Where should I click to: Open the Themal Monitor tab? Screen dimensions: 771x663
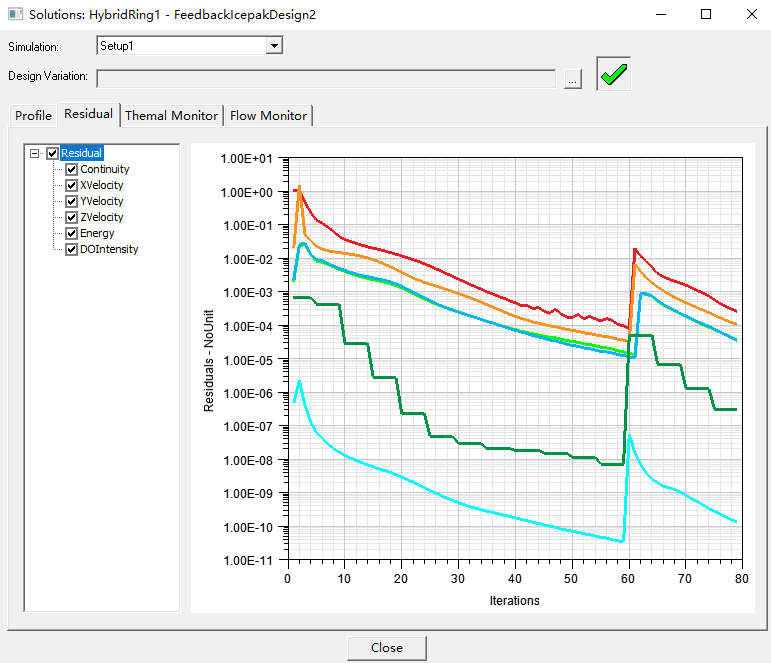171,116
